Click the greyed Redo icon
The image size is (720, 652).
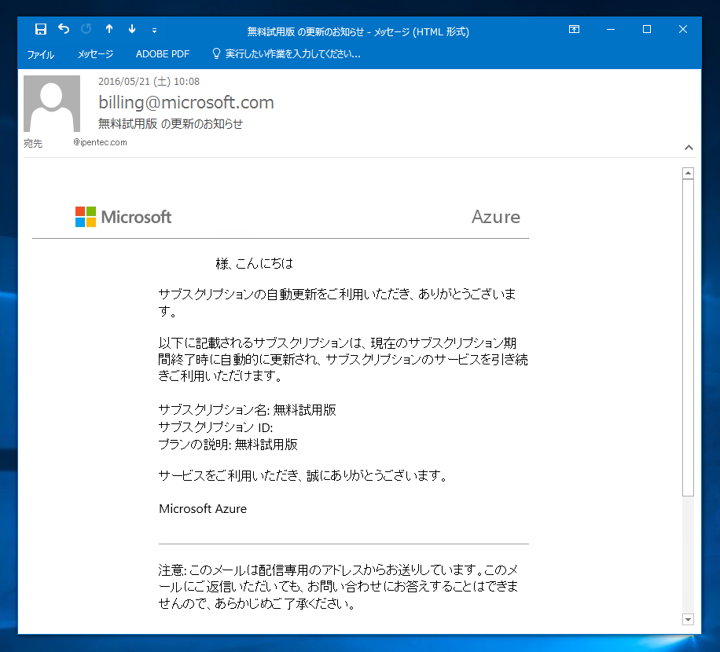(86, 29)
